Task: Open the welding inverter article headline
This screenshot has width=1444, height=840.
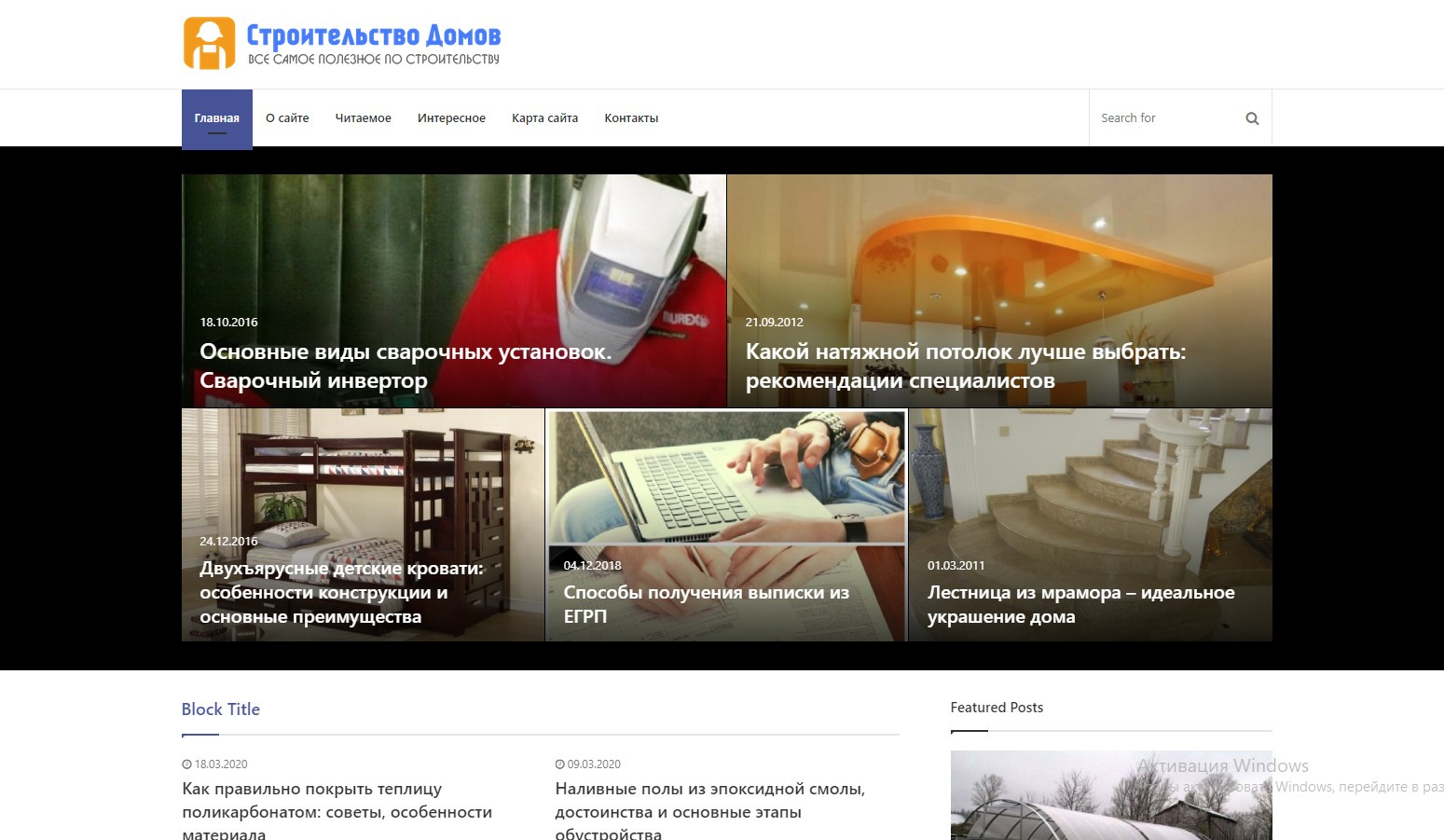Action: pos(406,366)
